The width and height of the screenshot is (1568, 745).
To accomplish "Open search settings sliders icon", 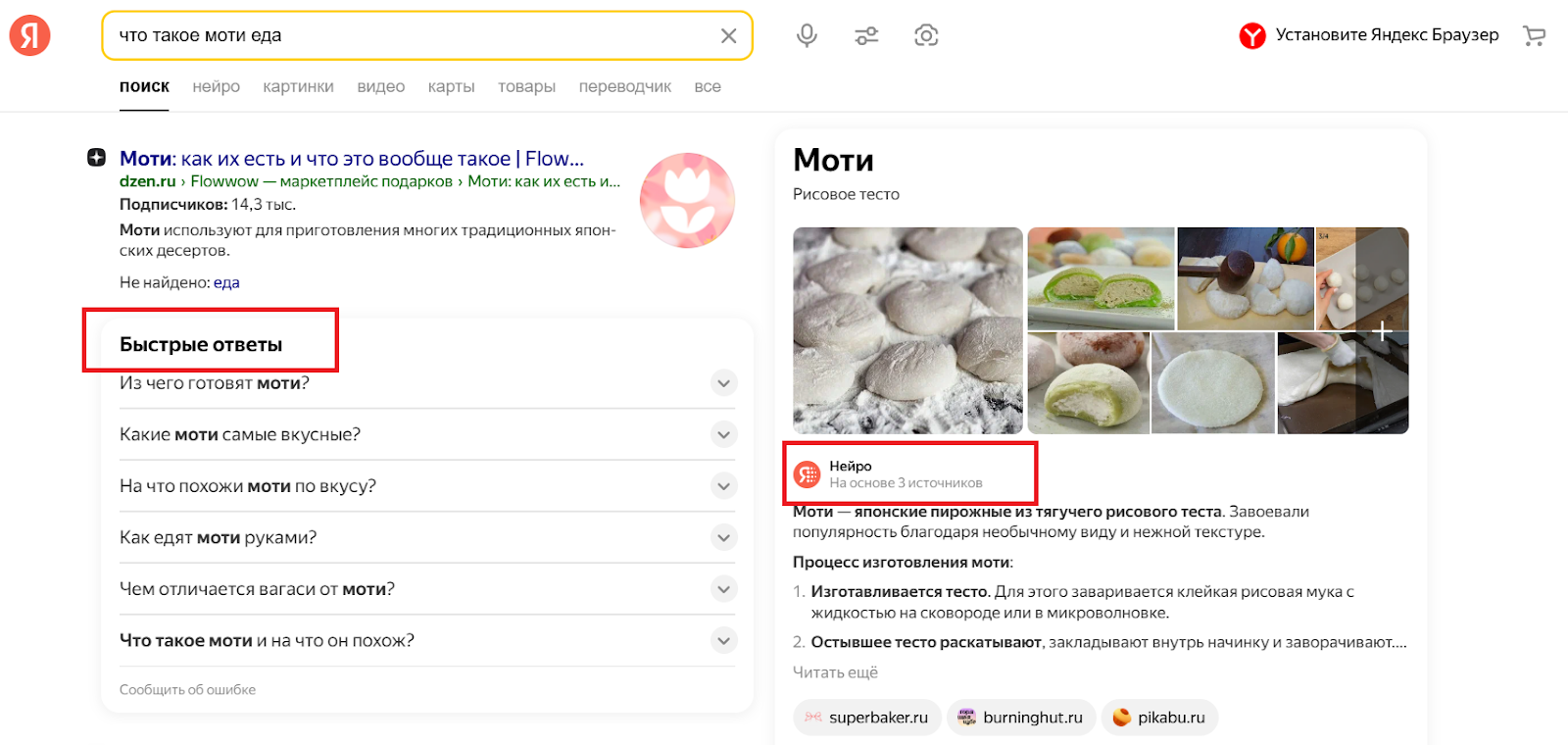I will pyautogui.click(x=866, y=36).
